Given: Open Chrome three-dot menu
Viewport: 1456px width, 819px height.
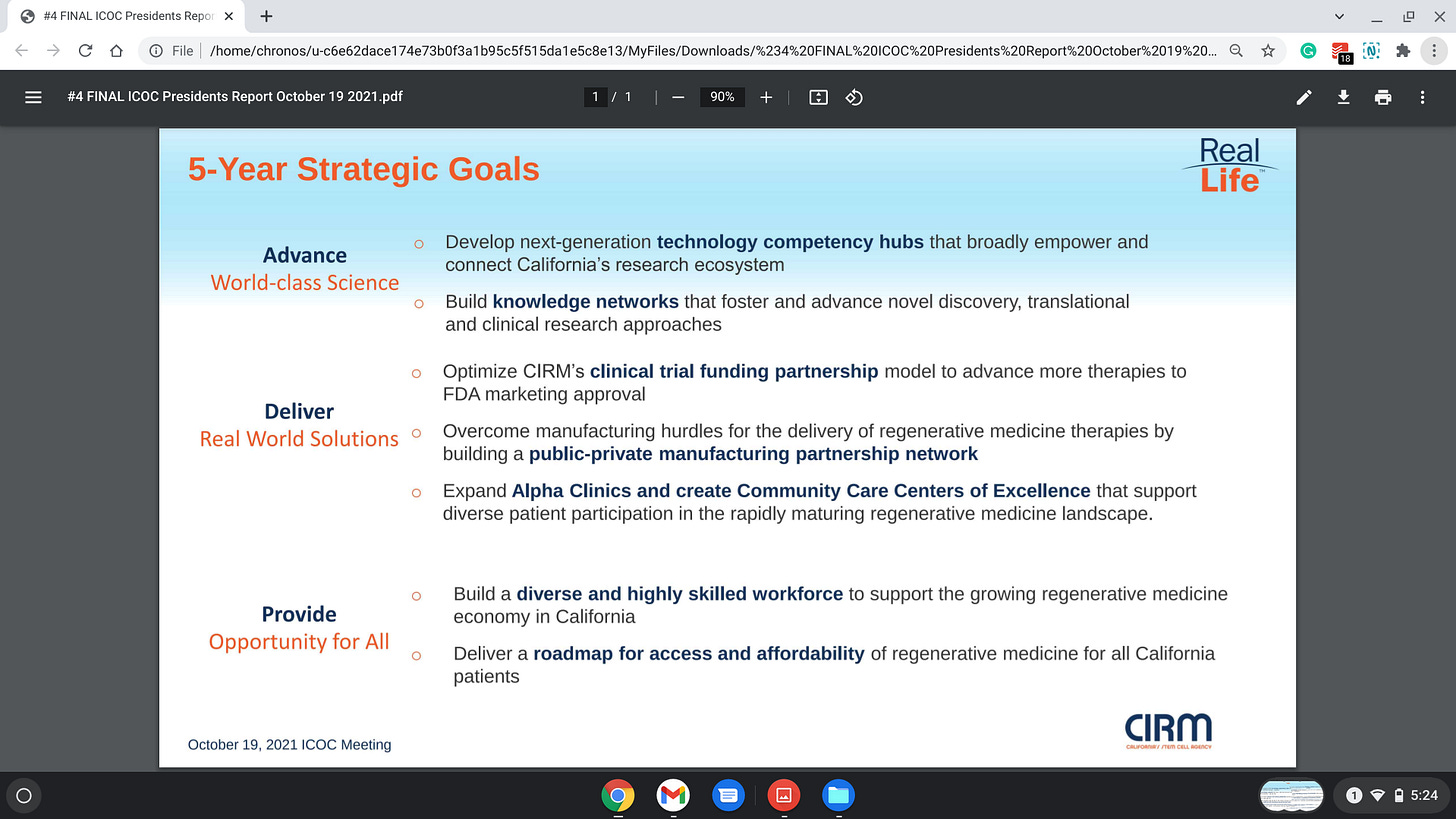Looking at the screenshot, I should [x=1436, y=50].
